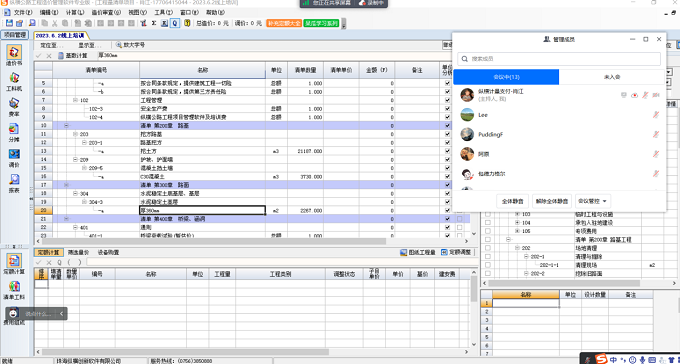
Task: Click the 搜索成员 search field
Action: (559, 59)
